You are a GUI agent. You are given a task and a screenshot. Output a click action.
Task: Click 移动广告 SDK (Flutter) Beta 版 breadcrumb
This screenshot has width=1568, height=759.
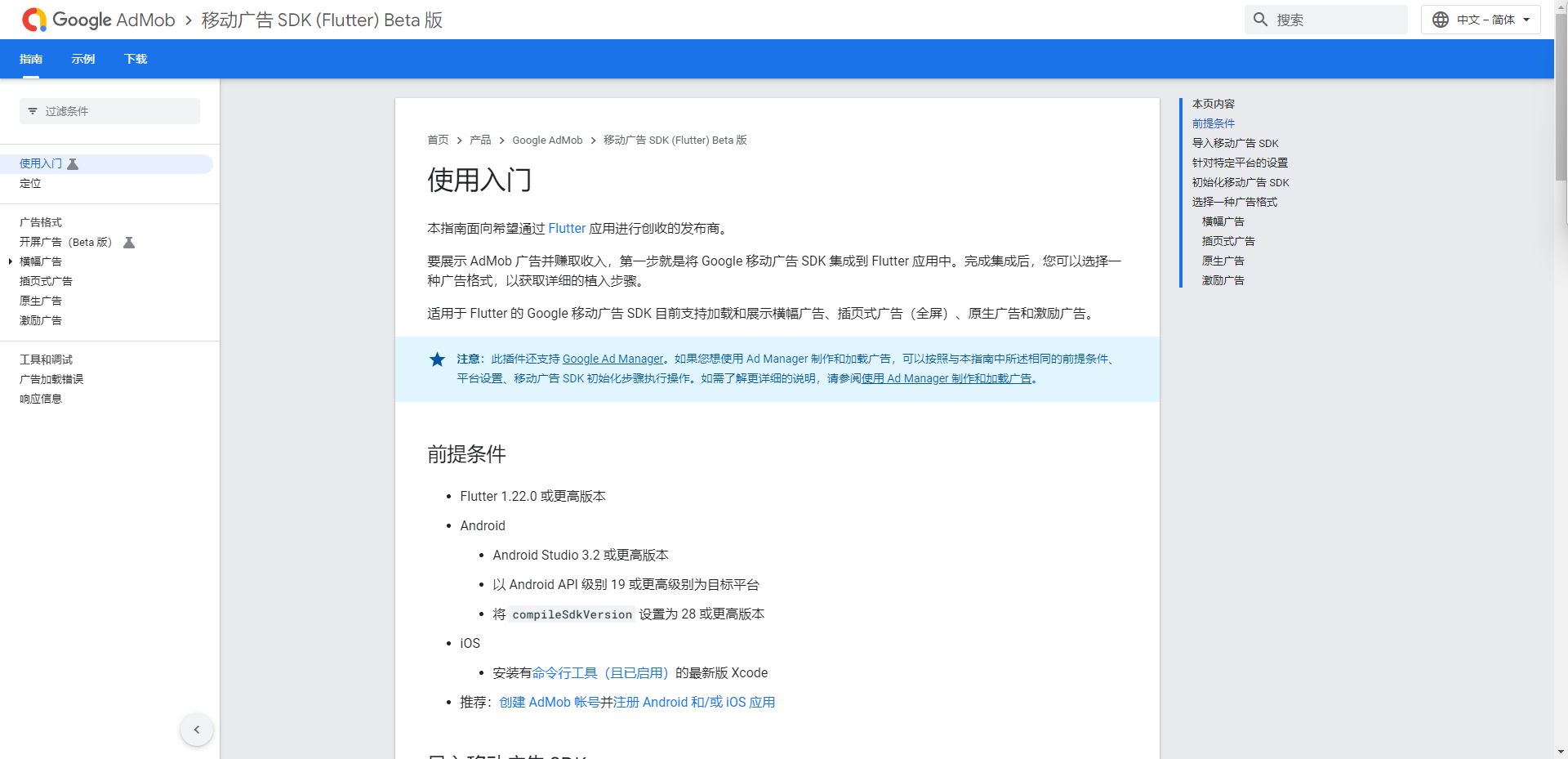[x=675, y=140]
